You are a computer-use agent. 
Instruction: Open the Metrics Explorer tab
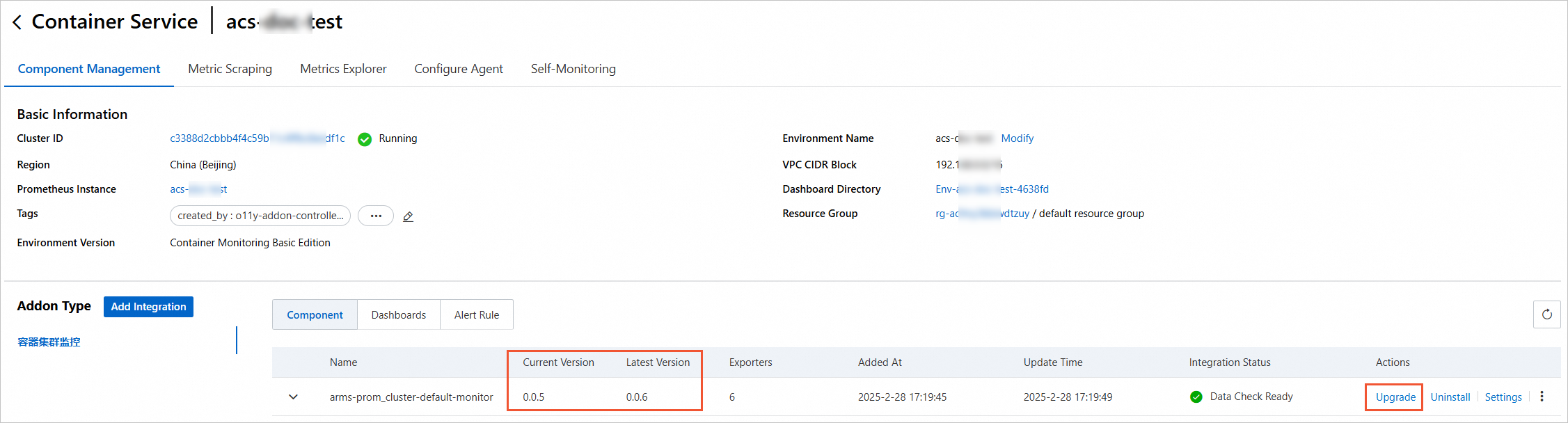pos(343,69)
